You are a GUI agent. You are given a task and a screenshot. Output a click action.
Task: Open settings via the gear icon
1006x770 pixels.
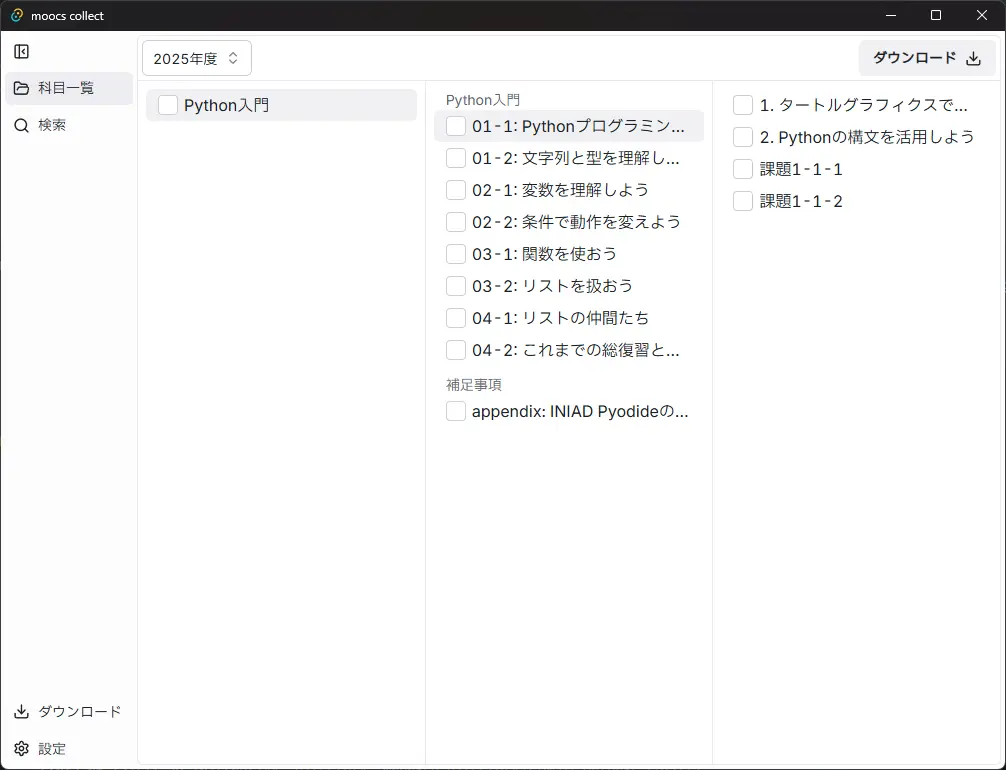(21, 749)
